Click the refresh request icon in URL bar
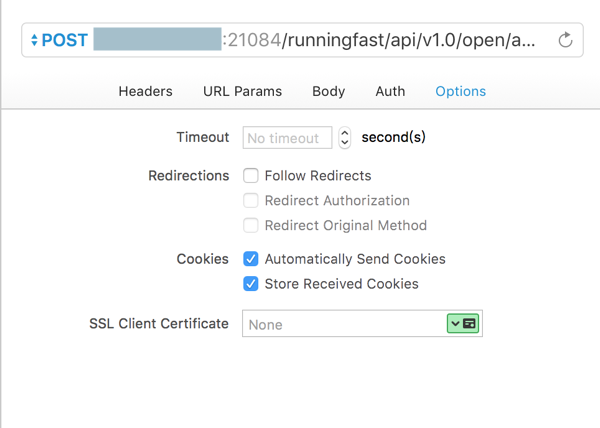Screen dimensions: 600x428 pyautogui.click(x=566, y=41)
